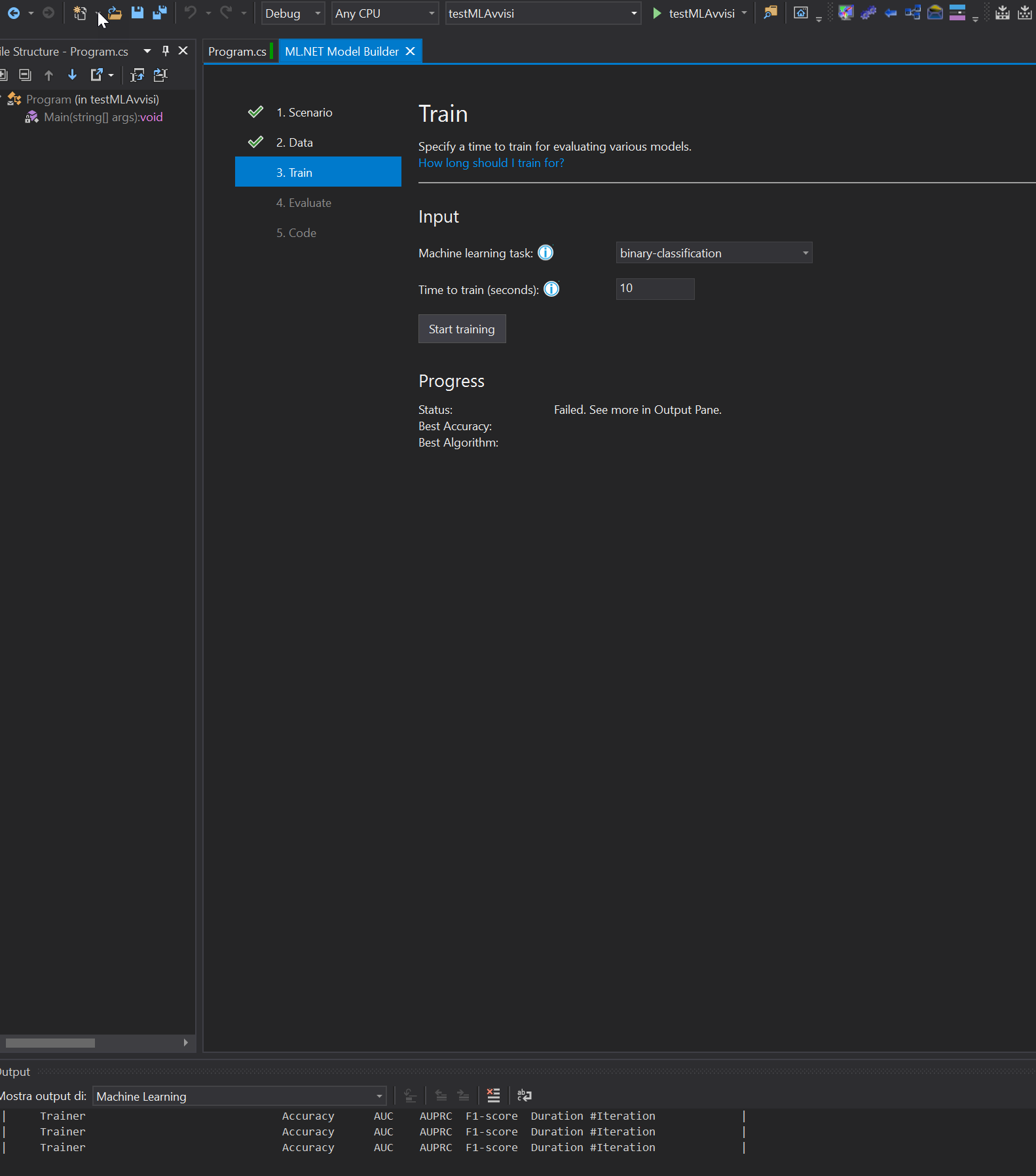Click the Navigate Backward arrow icon
The image size is (1036, 1176).
point(13,13)
